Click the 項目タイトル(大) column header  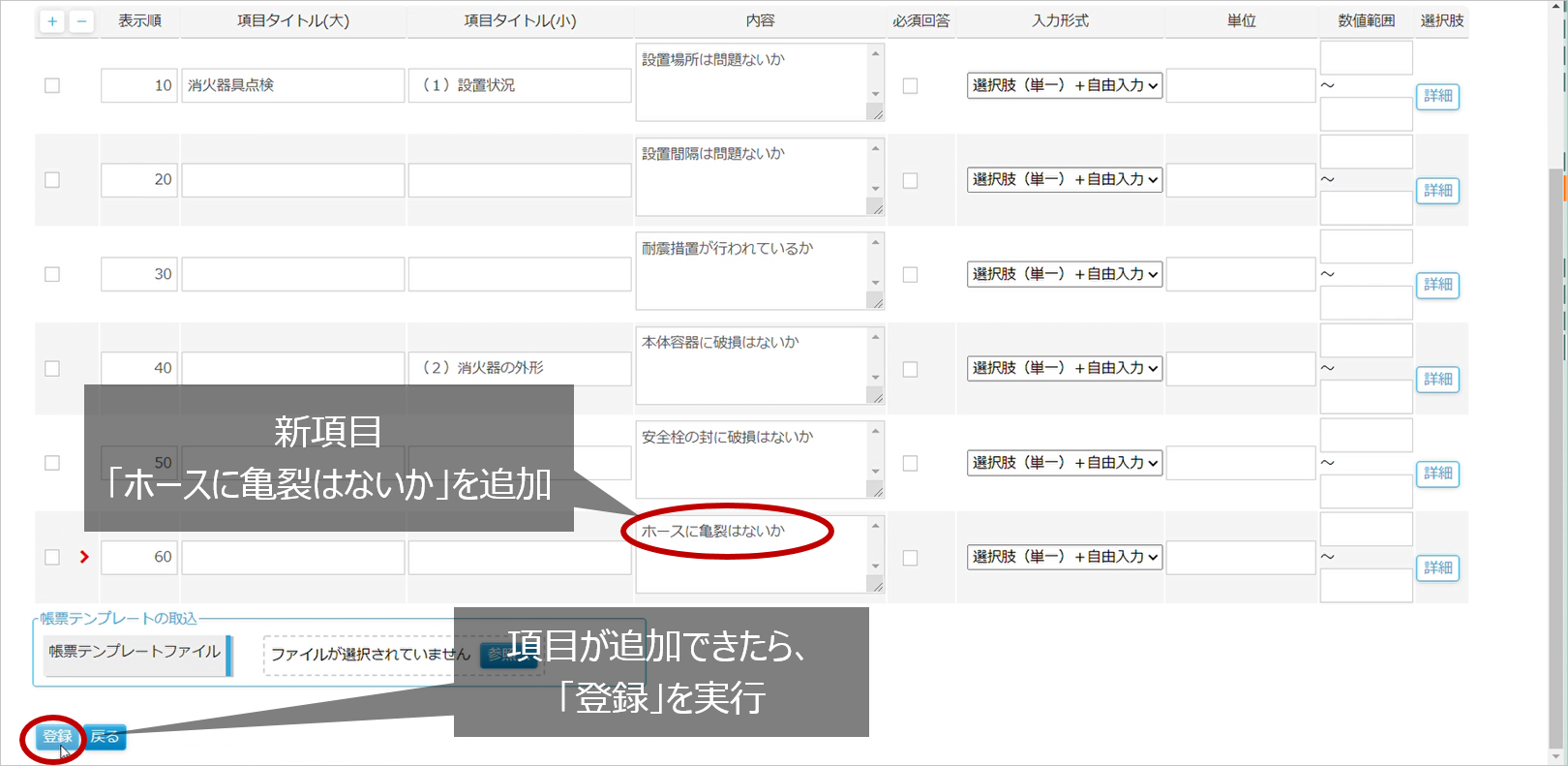(293, 21)
